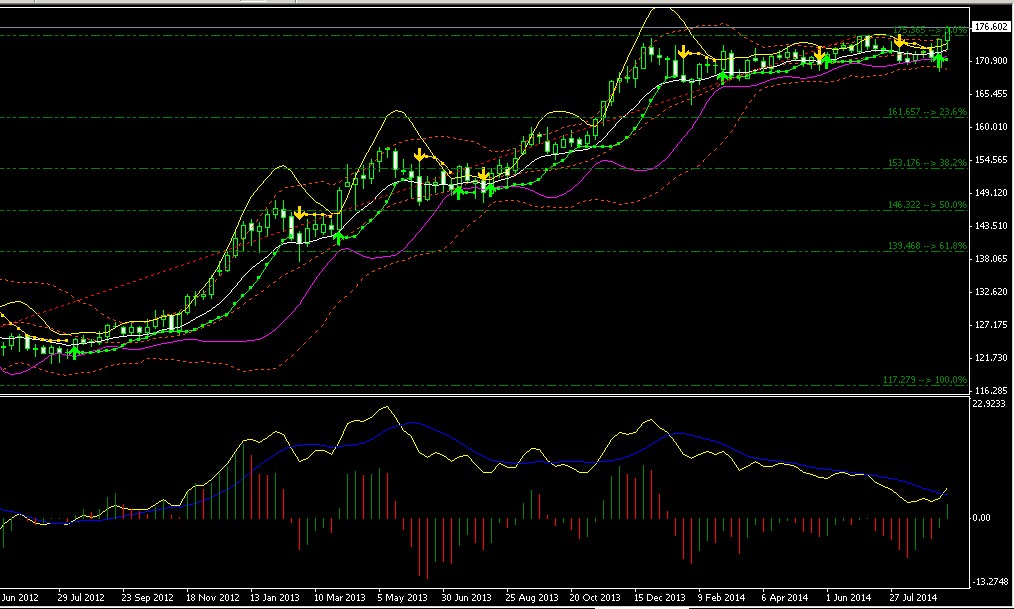This screenshot has height=609, width=1014.
Task: Click the 154.565 price axis label
Action: pos(991,160)
